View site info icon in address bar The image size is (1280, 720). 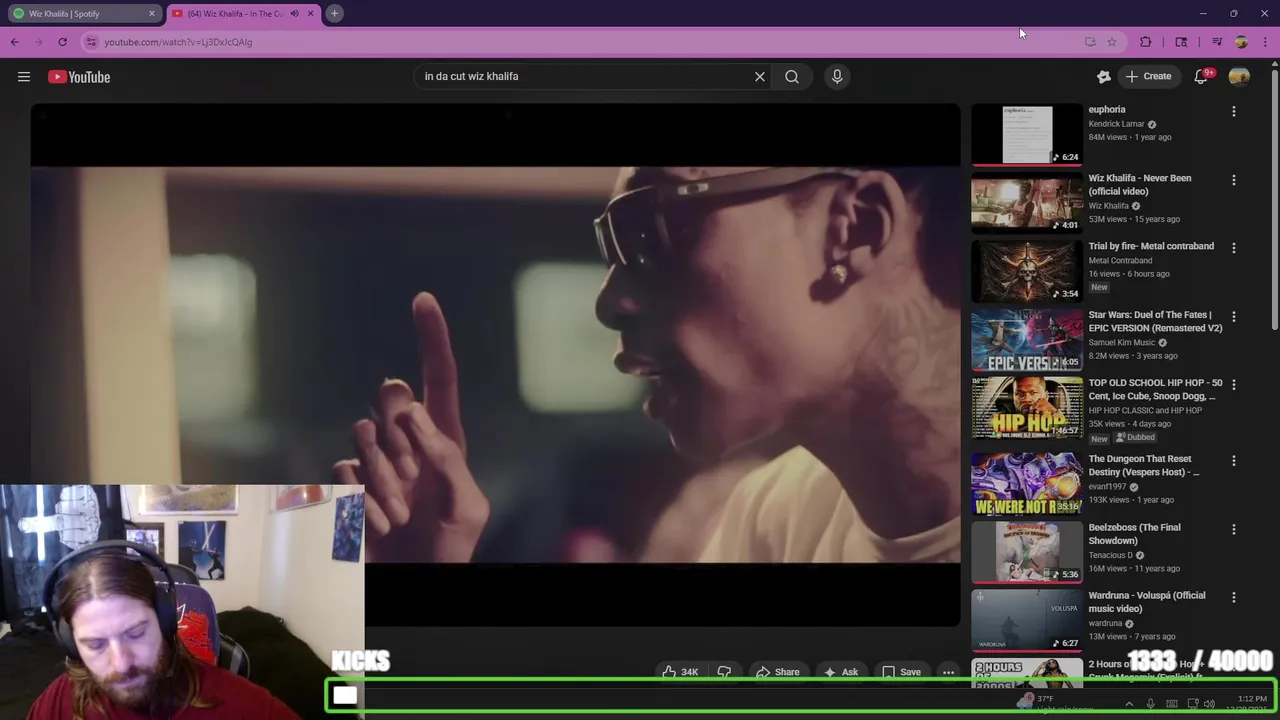[x=91, y=42]
